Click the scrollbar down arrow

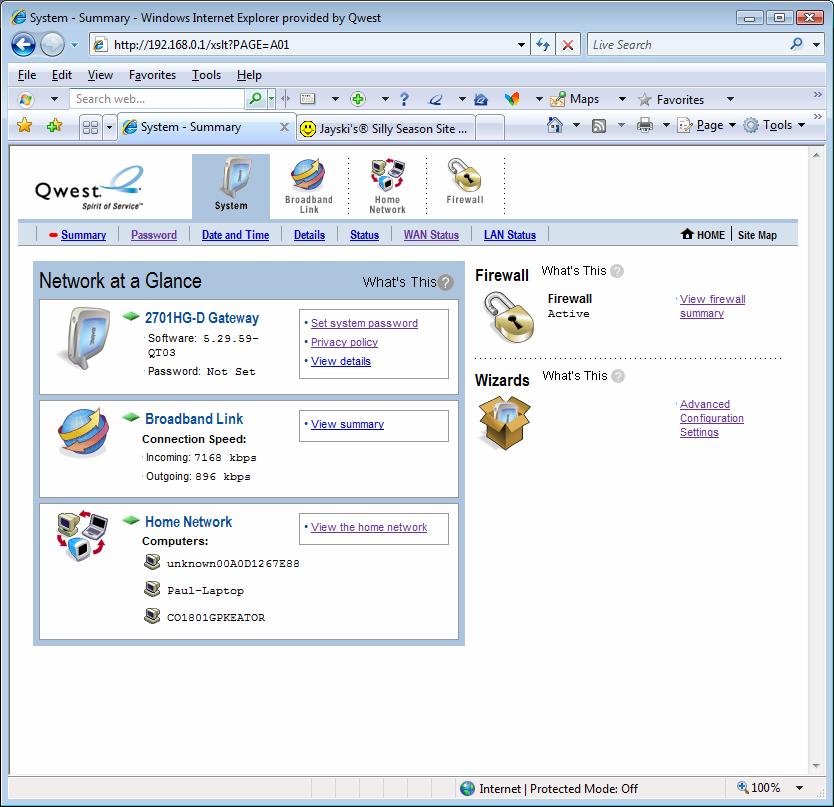tap(816, 766)
